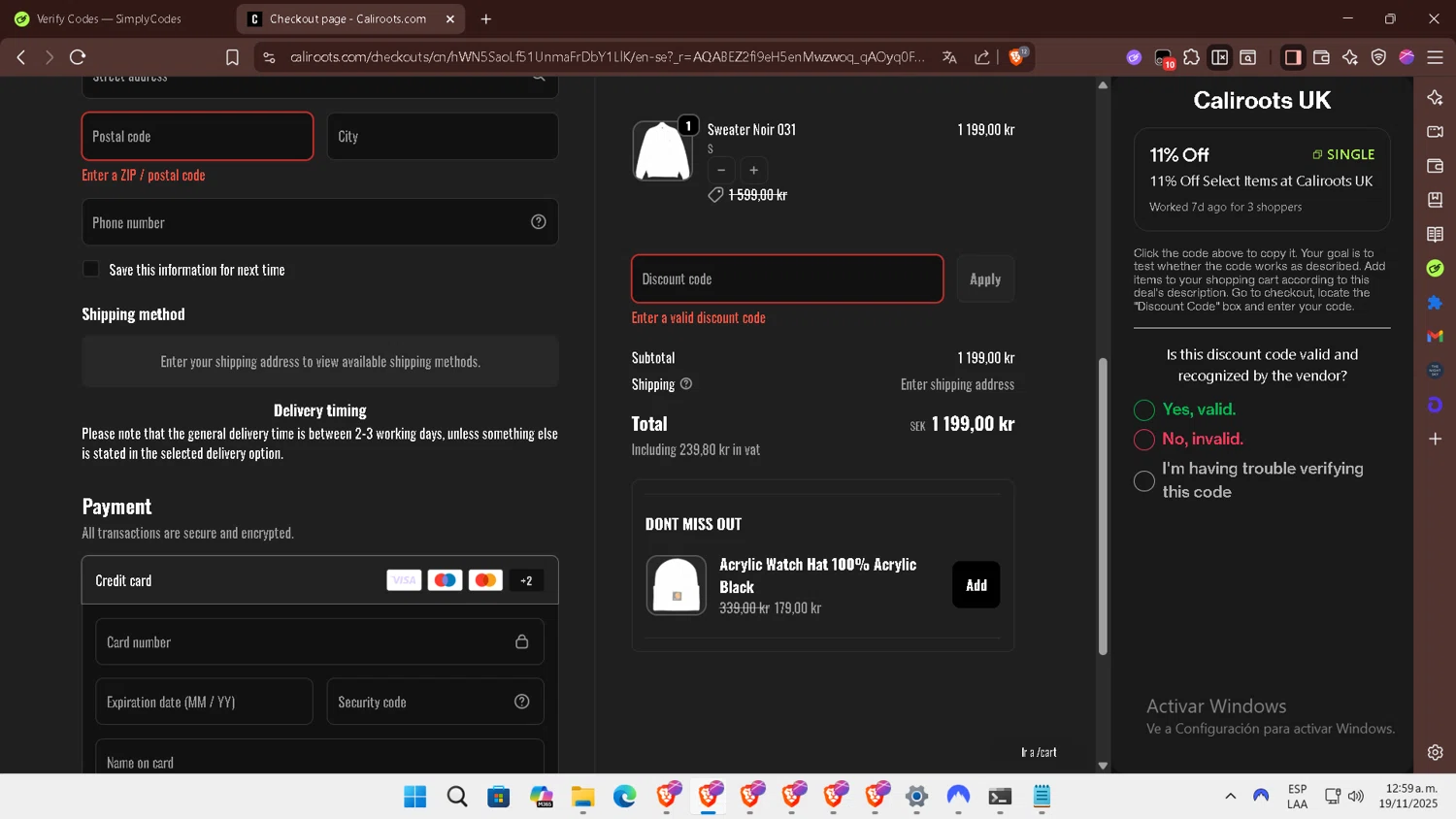Open Windows taskbar search
The width and height of the screenshot is (1456, 819).
tap(457, 797)
